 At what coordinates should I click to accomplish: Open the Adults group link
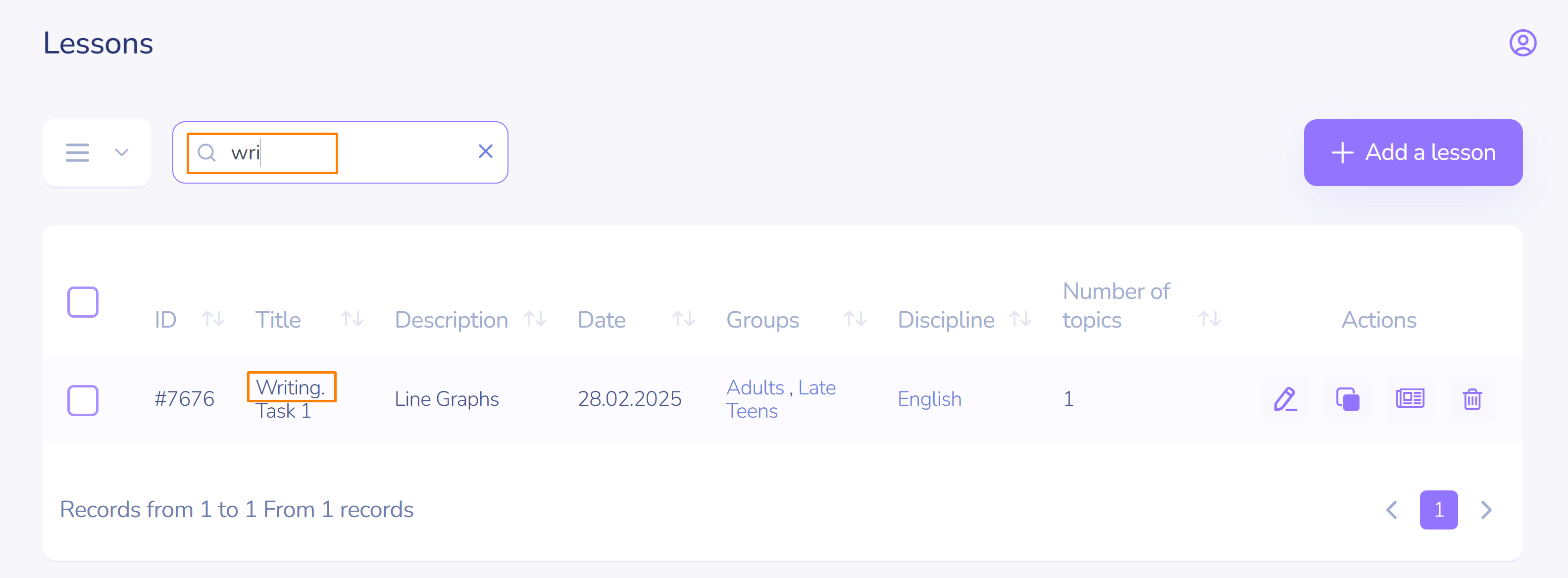pyautogui.click(x=755, y=387)
